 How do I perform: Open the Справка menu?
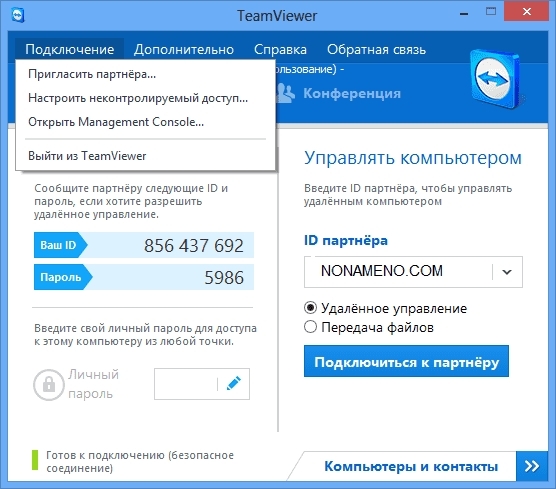tap(280, 49)
